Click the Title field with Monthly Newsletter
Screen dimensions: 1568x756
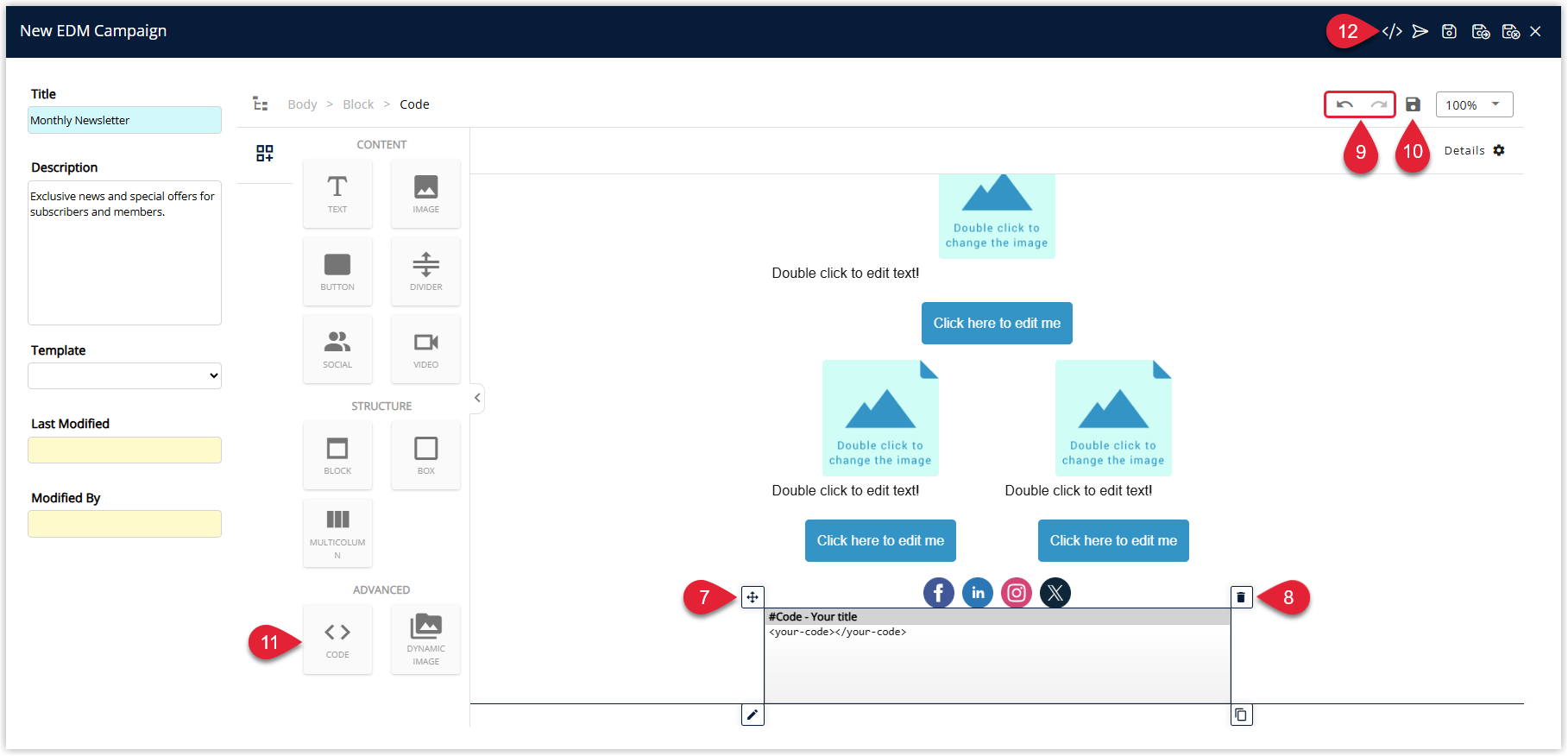(124, 120)
